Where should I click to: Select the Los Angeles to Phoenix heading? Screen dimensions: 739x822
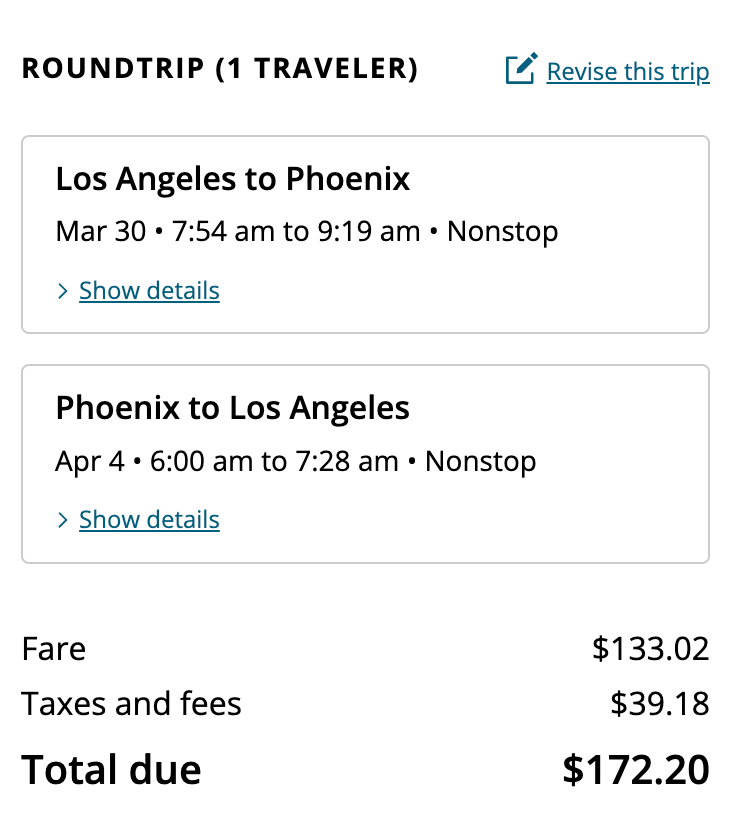click(x=233, y=179)
